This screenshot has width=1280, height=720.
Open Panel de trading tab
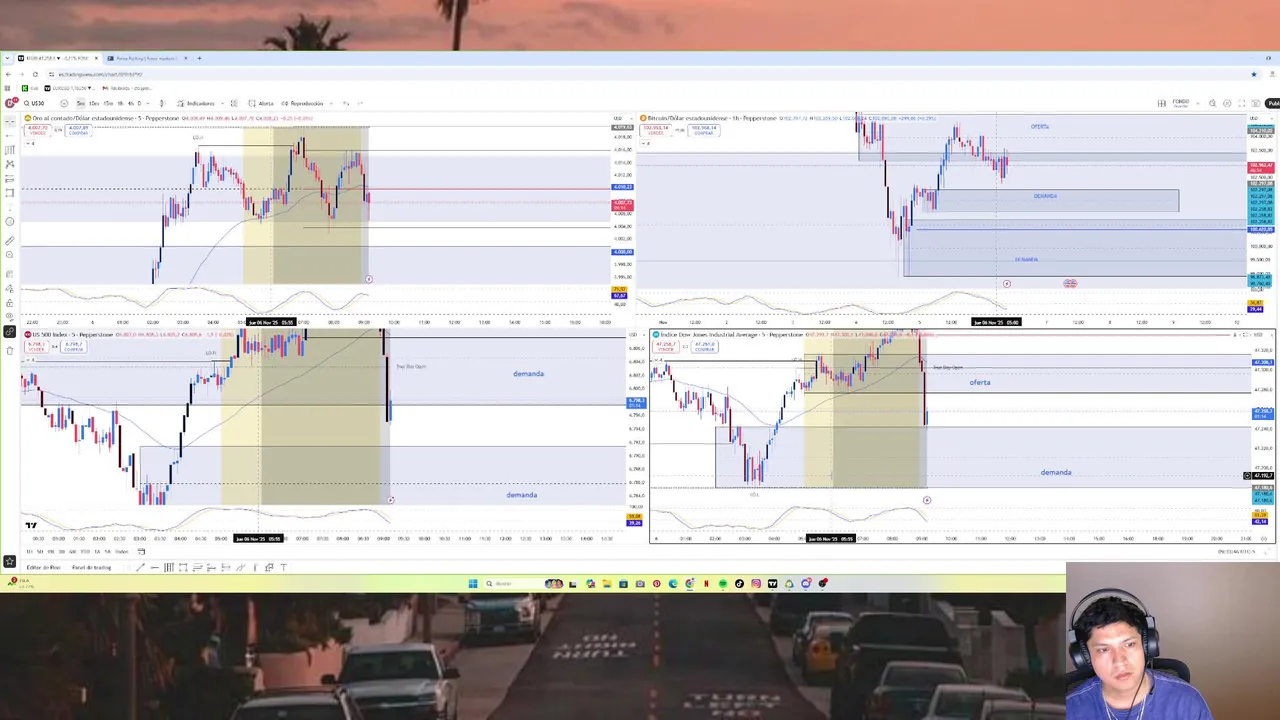(x=91, y=567)
